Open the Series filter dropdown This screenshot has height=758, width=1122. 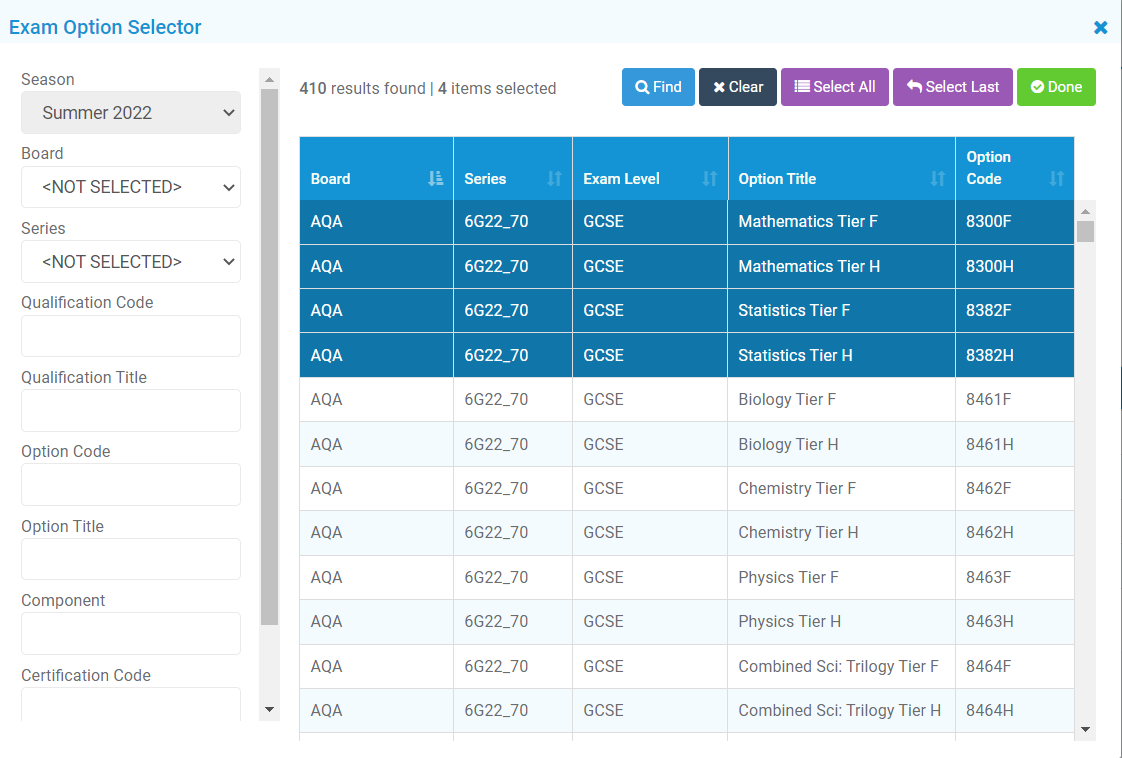pyautogui.click(x=131, y=262)
